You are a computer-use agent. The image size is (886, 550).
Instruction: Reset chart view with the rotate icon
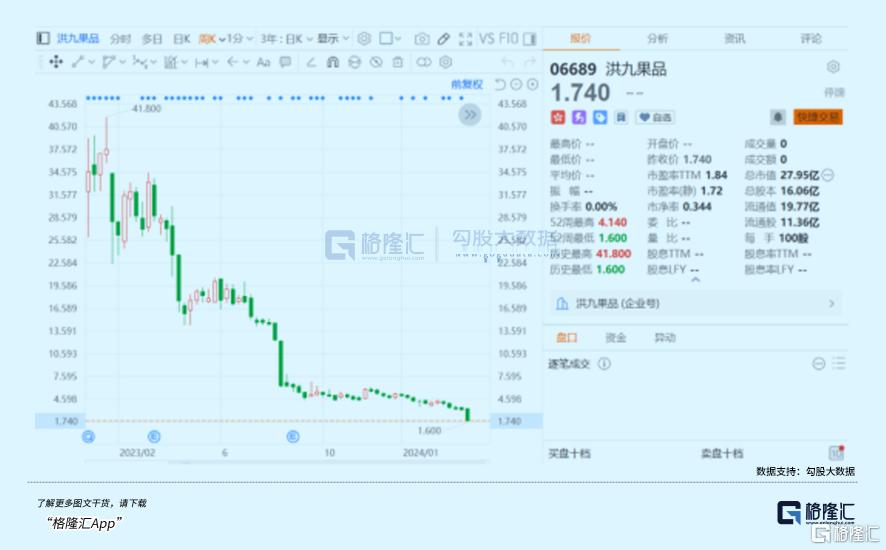500,84
